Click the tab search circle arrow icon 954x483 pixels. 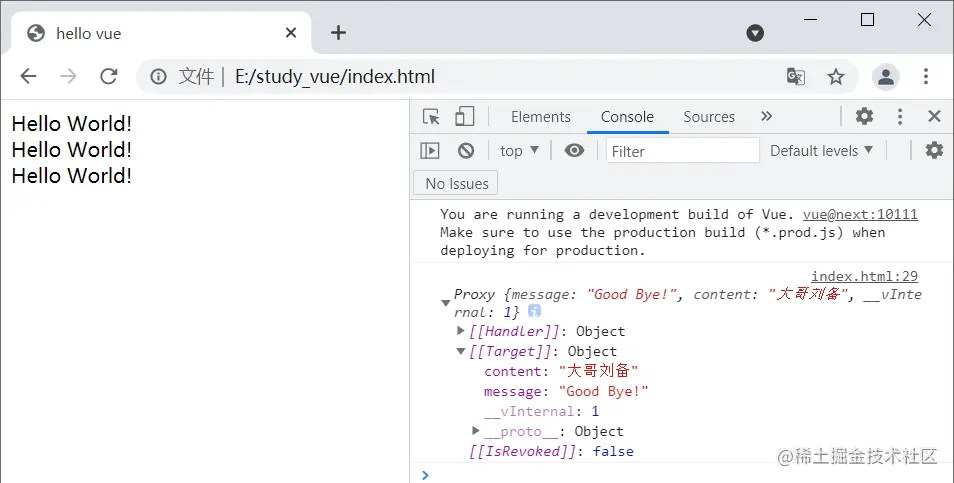click(755, 33)
